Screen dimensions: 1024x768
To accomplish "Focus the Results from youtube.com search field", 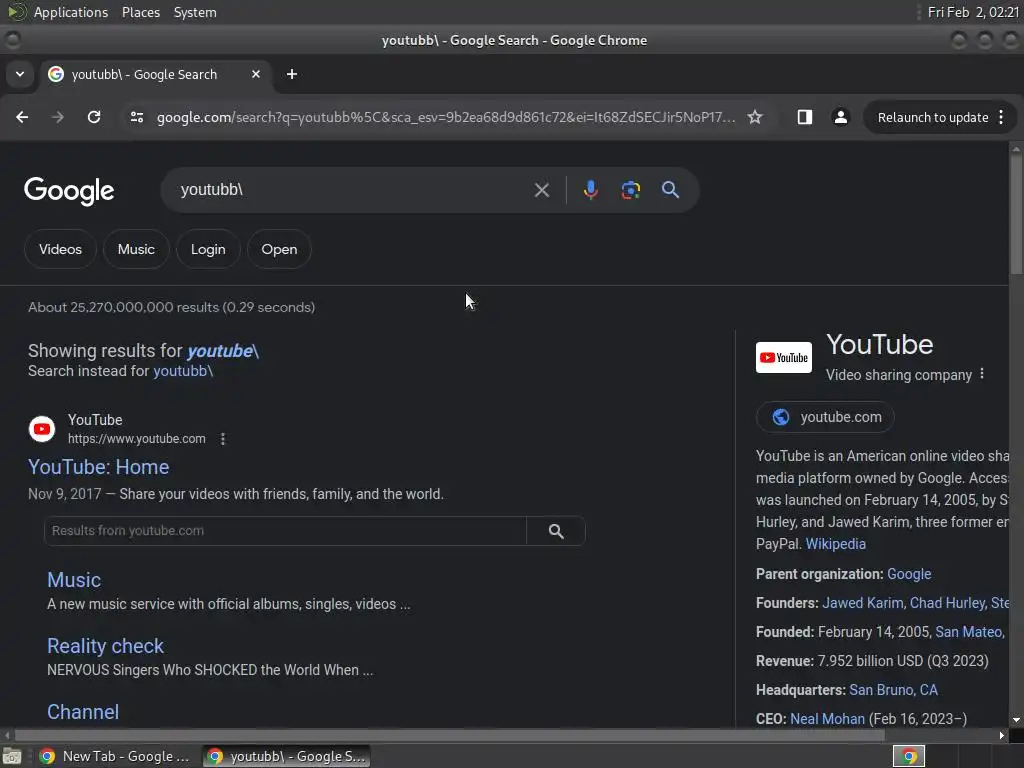I will (285, 531).
